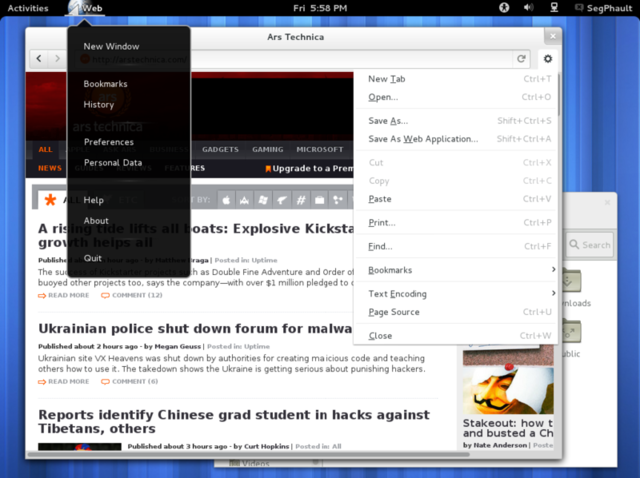640x478 pixels.
Task: Open the Public folder icon in Files window
Action: pos(571,331)
